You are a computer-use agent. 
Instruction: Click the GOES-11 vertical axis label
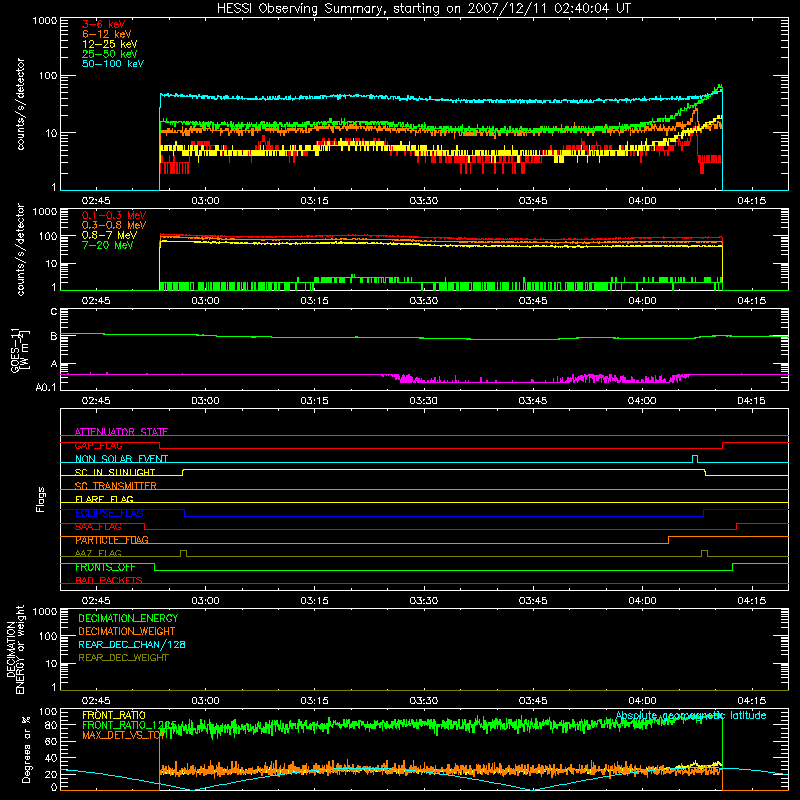pyautogui.click(x=19, y=350)
